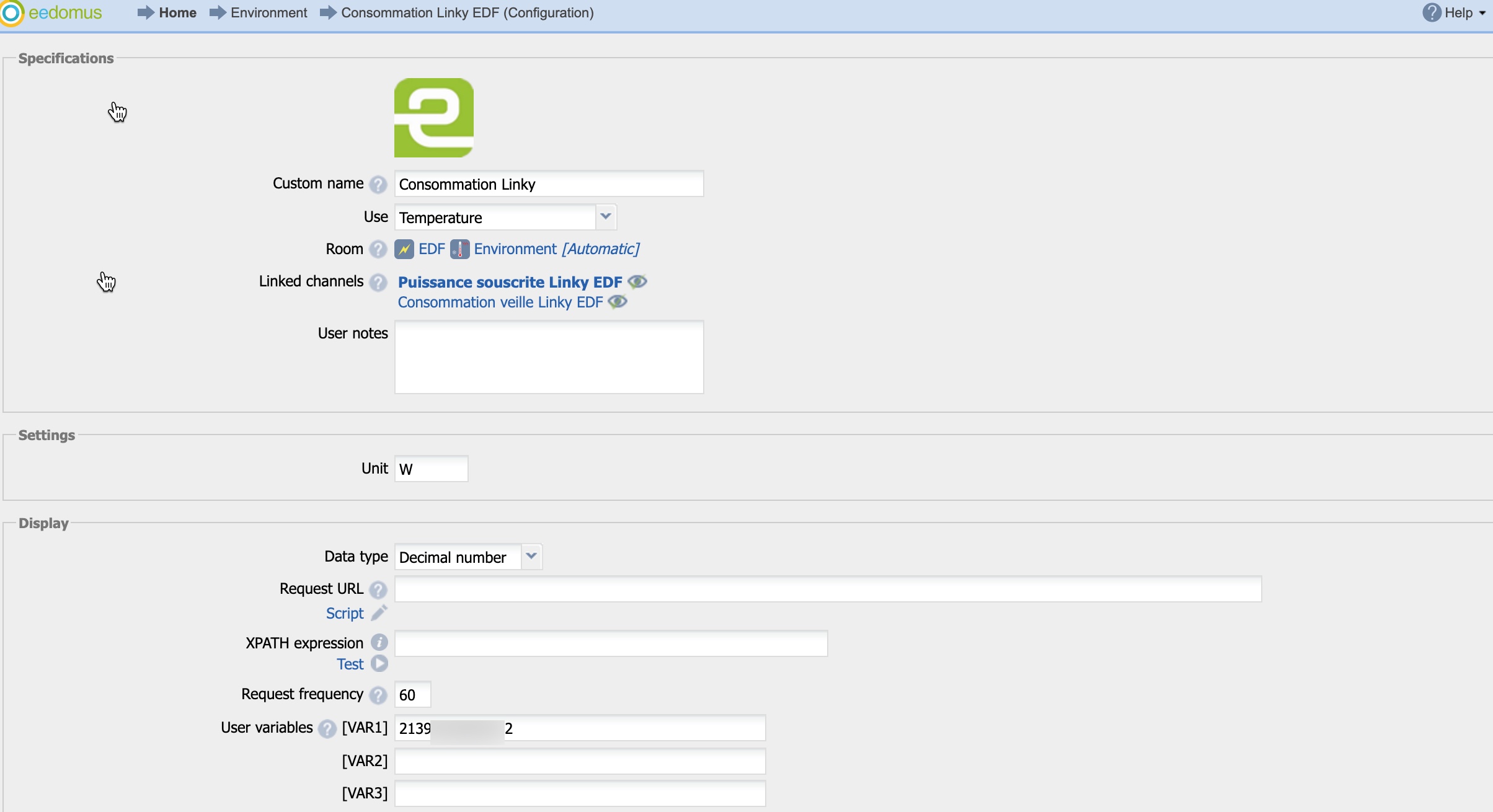Click the Display section heading
Screen dimensions: 1493x812
click(x=43, y=523)
